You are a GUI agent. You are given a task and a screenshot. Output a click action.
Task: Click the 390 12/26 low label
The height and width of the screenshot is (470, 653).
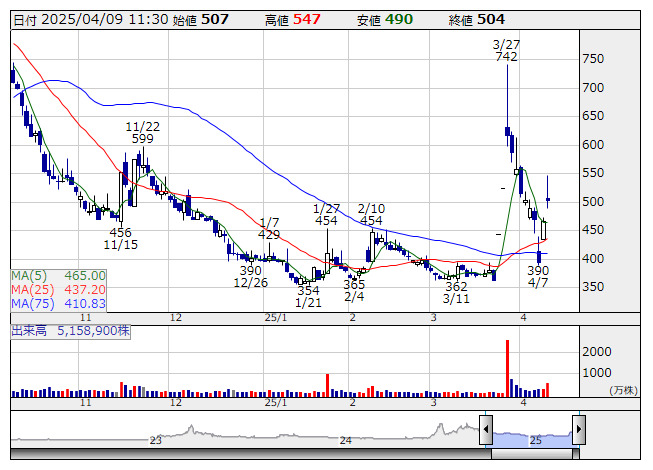click(x=251, y=276)
